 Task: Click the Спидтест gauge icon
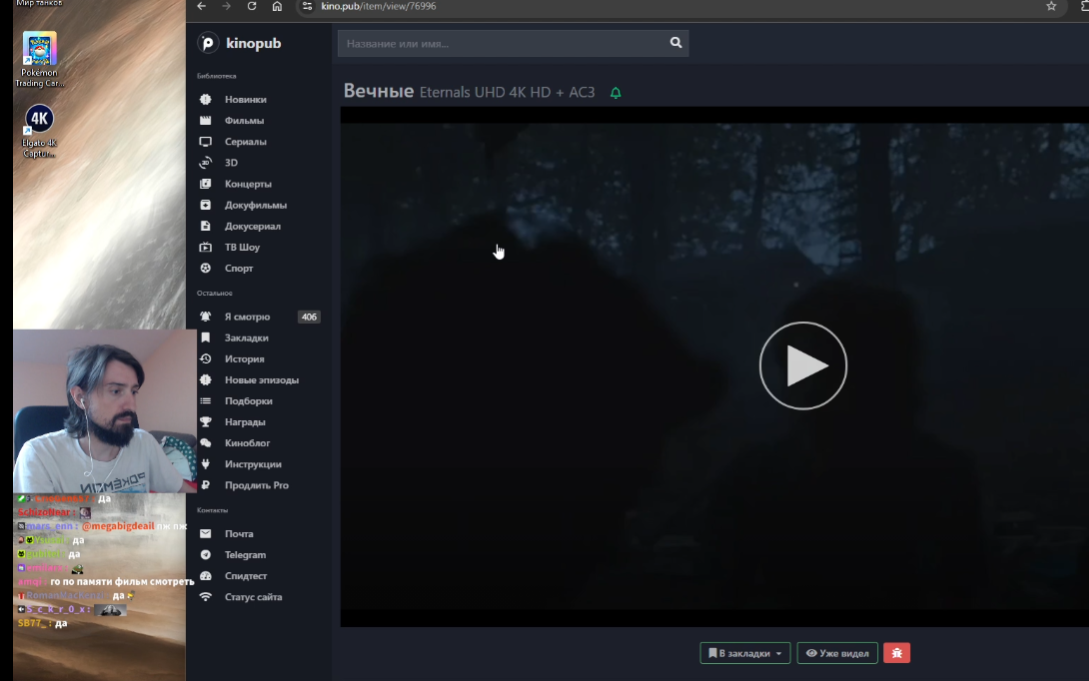[206, 575]
